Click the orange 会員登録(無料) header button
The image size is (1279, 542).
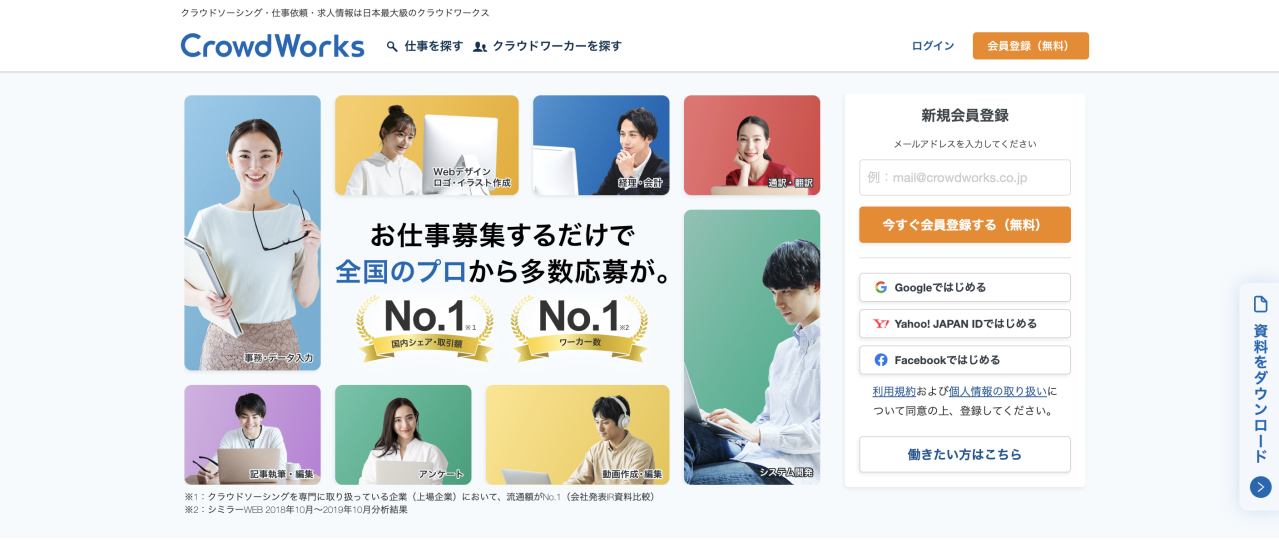[1031, 46]
